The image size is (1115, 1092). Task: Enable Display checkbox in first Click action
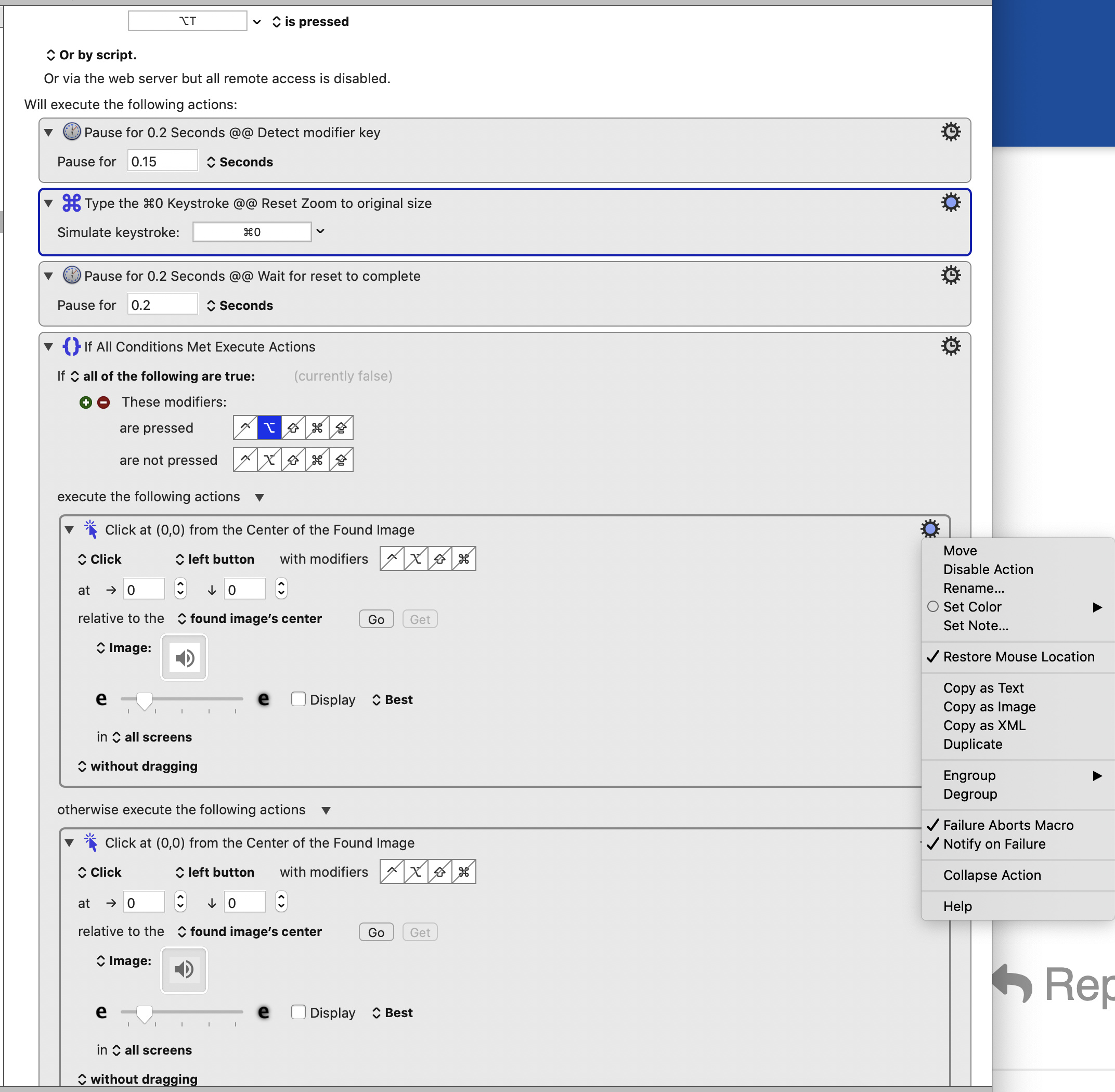click(x=298, y=699)
